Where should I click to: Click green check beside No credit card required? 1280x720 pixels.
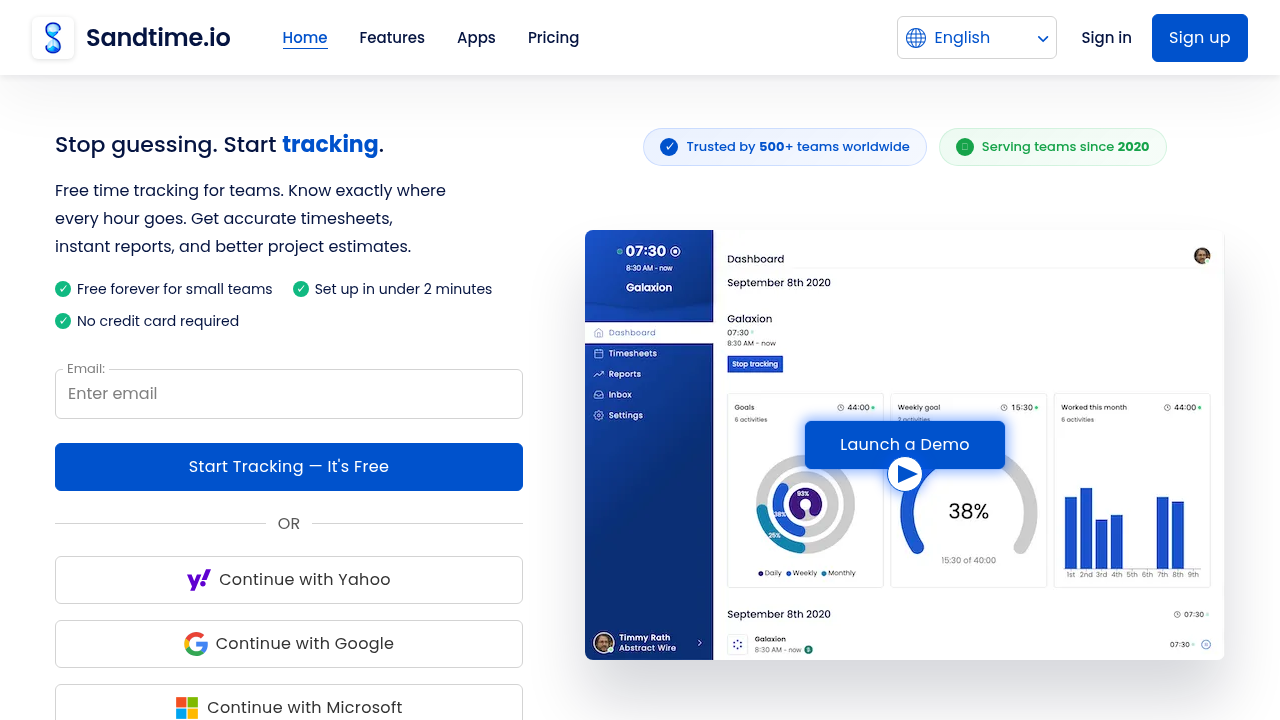[x=63, y=321]
